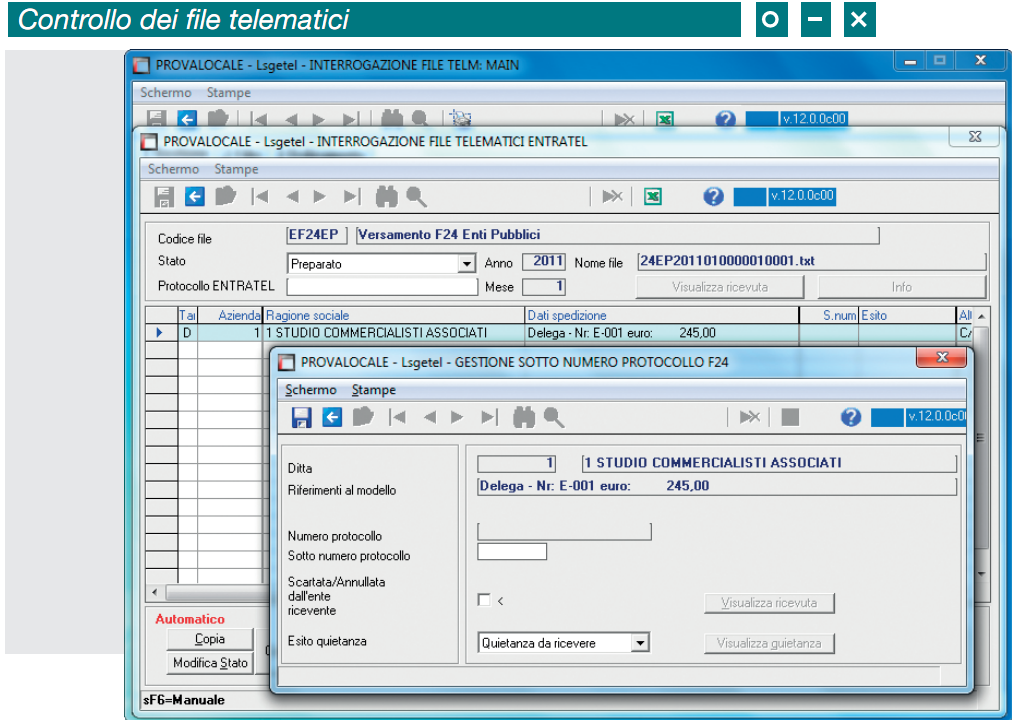Tick the Scartata/Annullata dall'ente ricevente checkbox
Screen dimensions: 1018x727
(x=484, y=600)
